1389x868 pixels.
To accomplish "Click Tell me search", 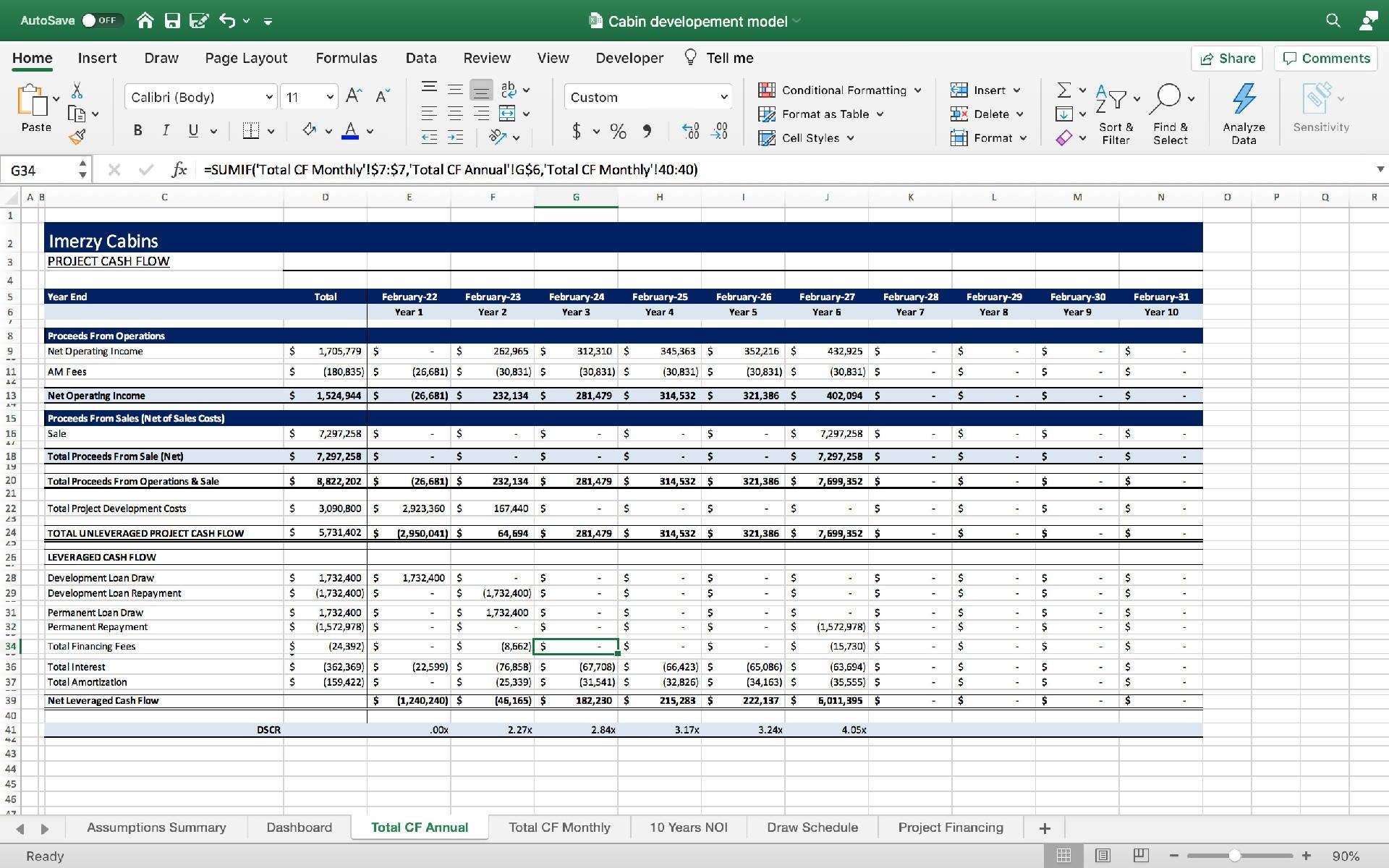I will 719,58.
